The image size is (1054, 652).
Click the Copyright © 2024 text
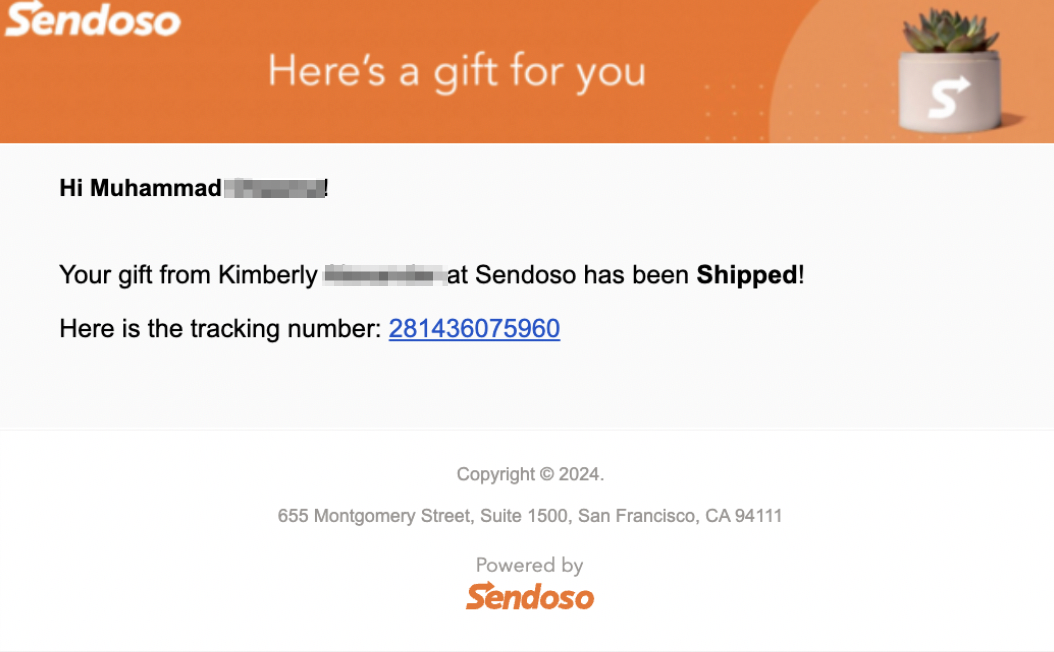(530, 474)
